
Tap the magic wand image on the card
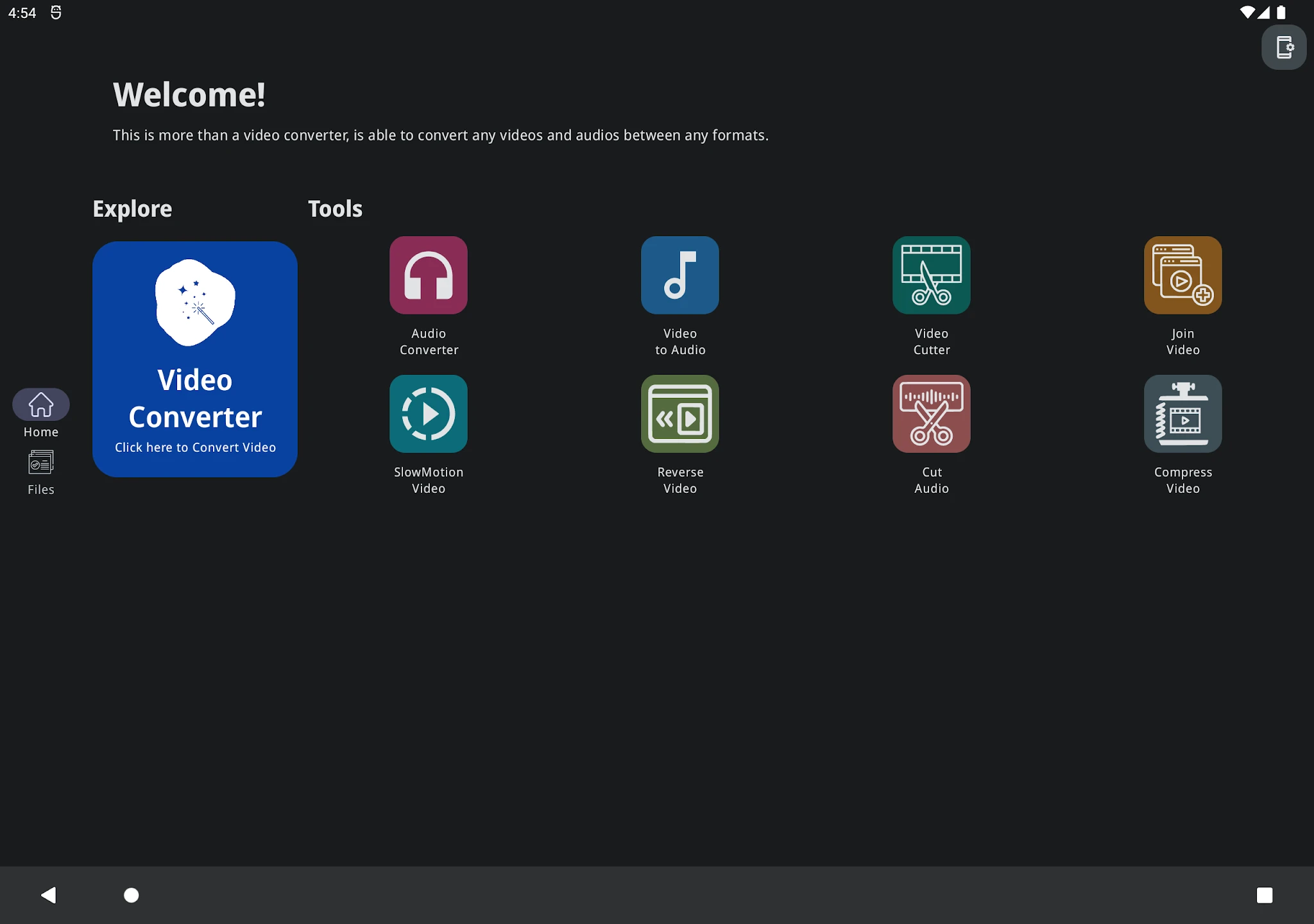[x=195, y=302]
